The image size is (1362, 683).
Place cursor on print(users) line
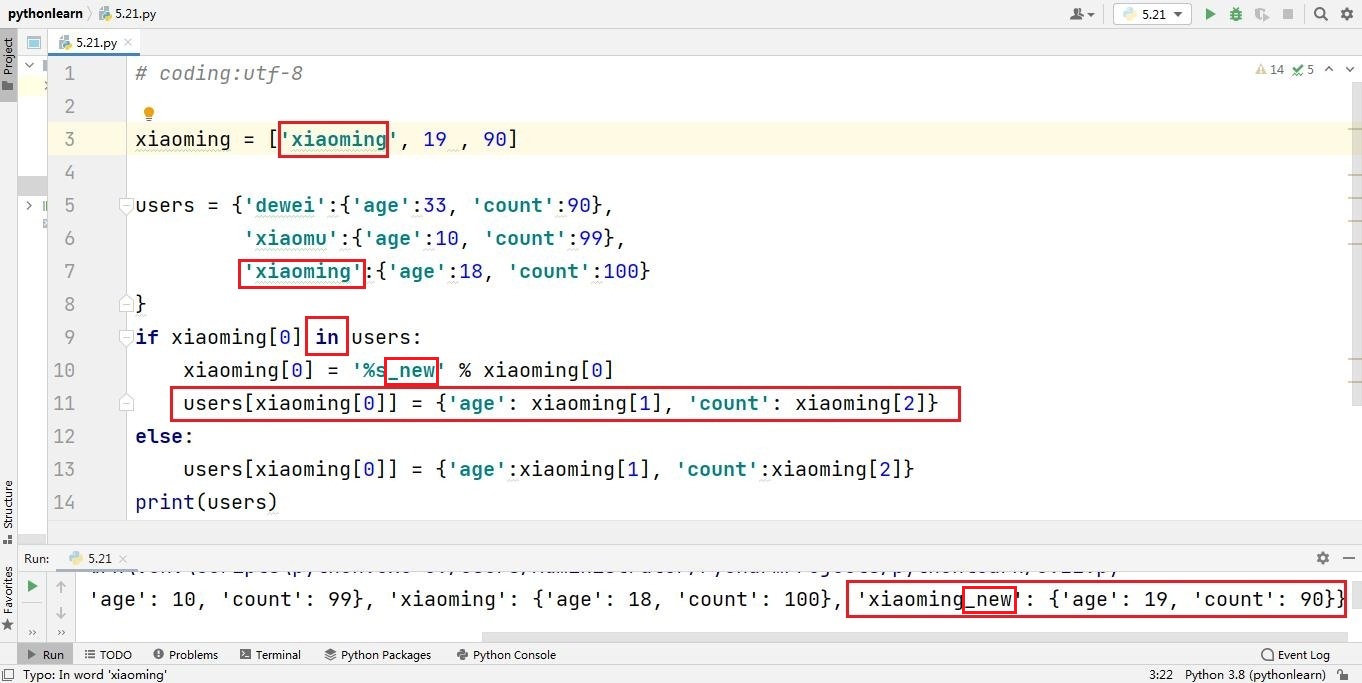206,502
